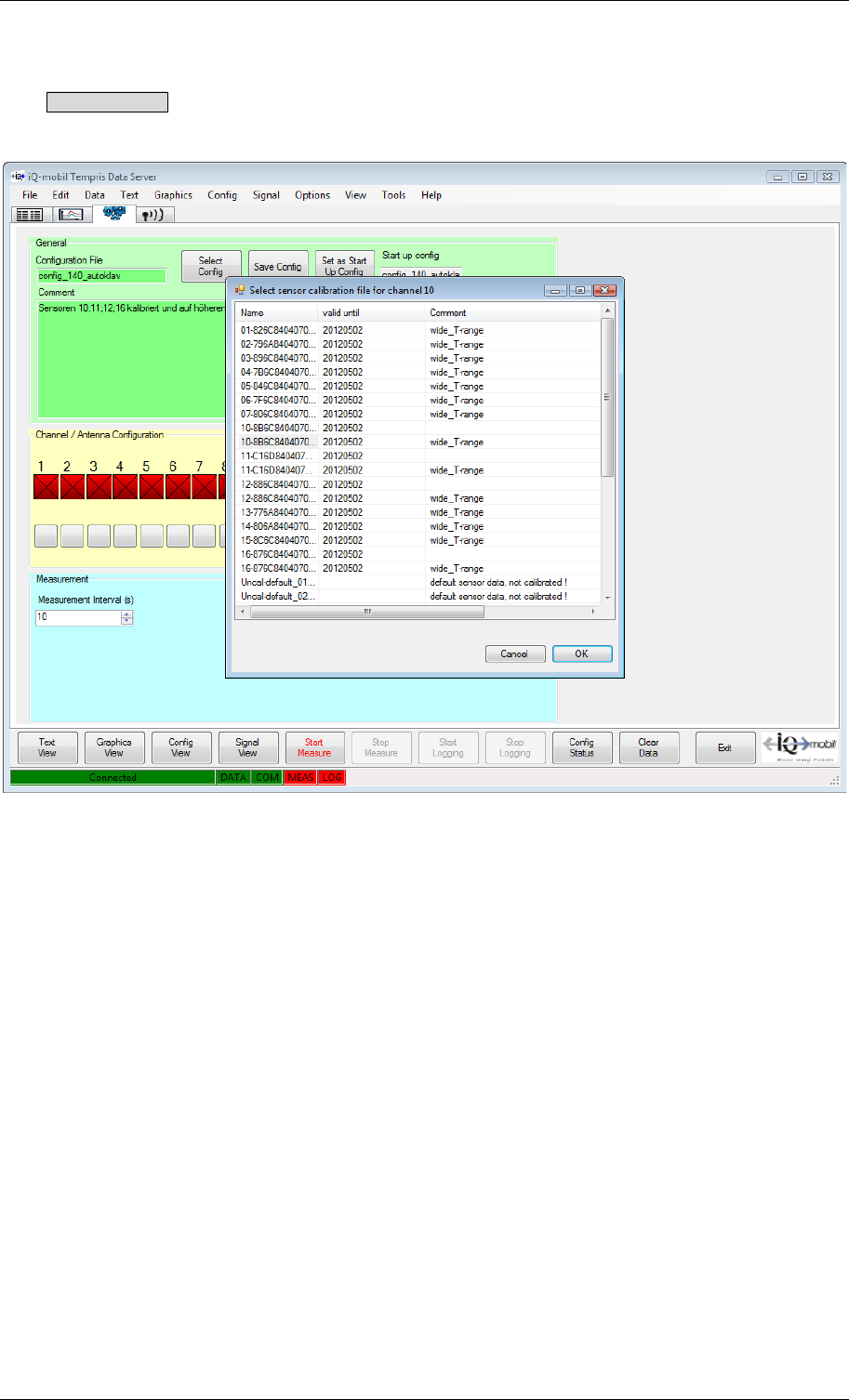Cancel the calibration file dialog
Viewport: 849px width, 1400px height.
point(515,654)
